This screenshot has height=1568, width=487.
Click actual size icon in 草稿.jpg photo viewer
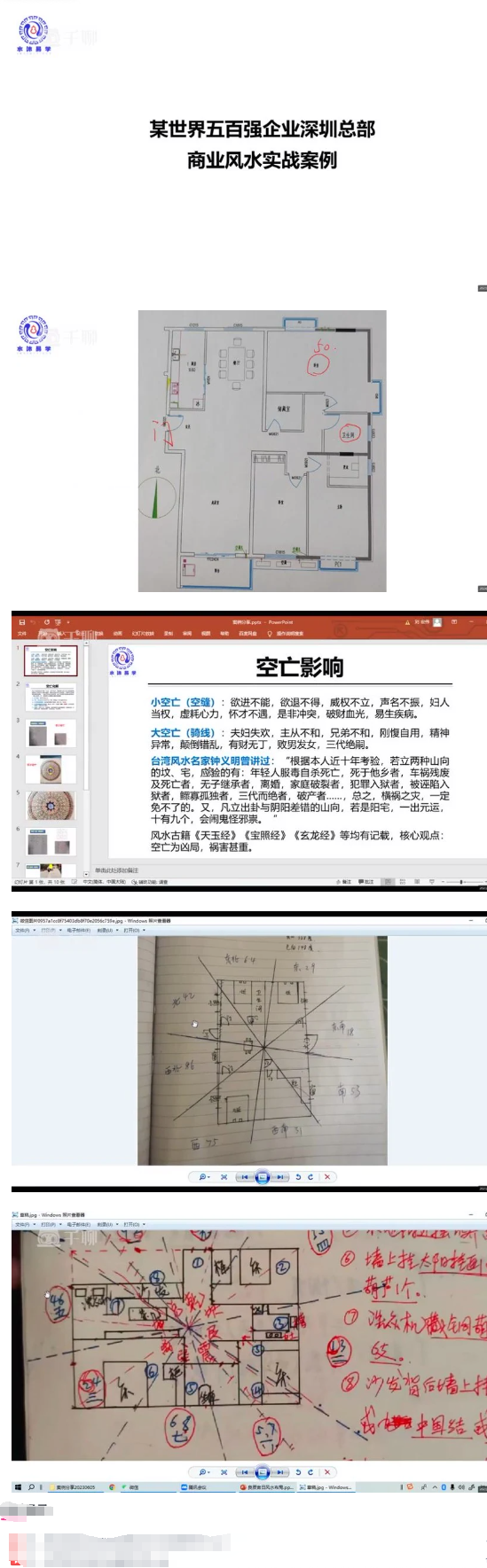pyautogui.click(x=224, y=1472)
